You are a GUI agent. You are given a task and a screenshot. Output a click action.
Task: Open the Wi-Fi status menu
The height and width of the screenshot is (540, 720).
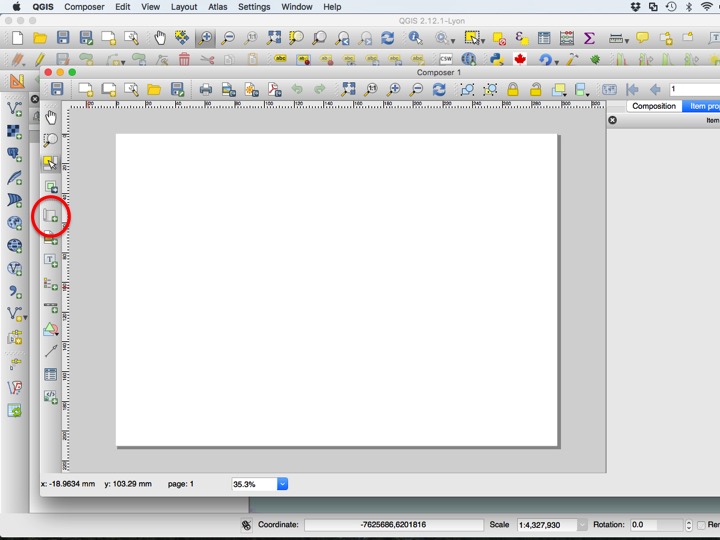707,6
